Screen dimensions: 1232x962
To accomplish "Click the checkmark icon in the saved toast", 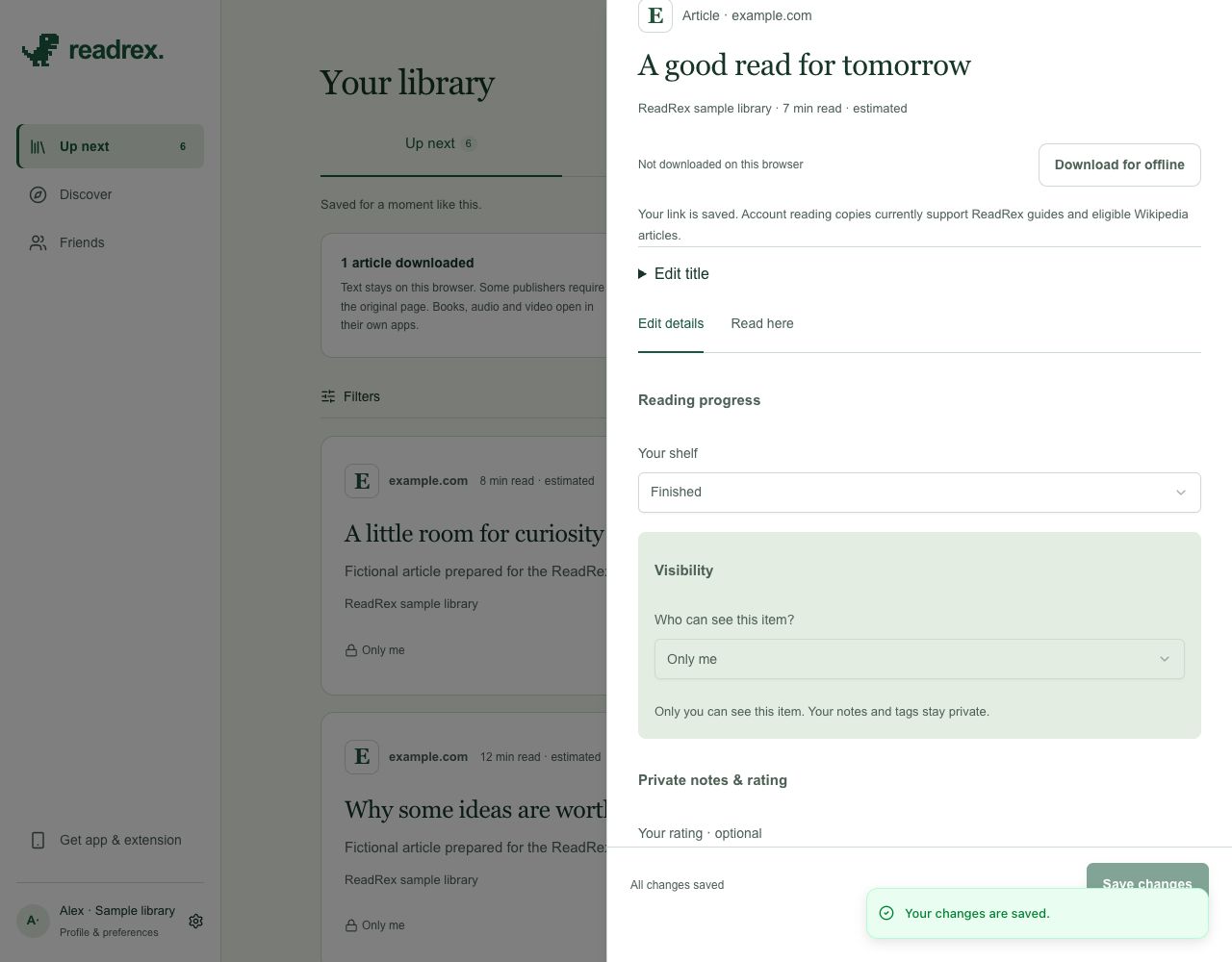I will pos(886,913).
